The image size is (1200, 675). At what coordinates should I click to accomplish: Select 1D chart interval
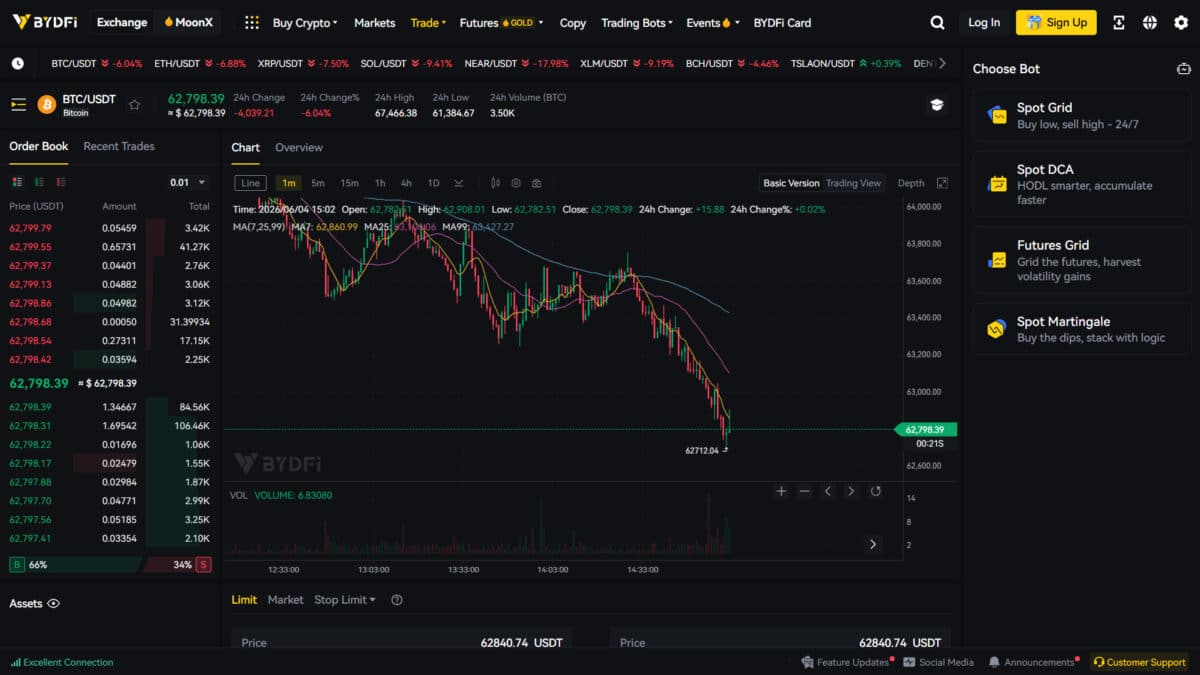(x=433, y=183)
